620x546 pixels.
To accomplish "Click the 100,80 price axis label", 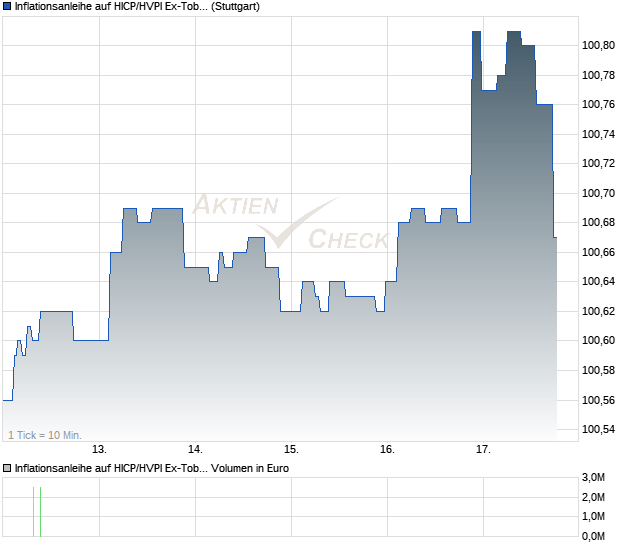I will pos(598,45).
